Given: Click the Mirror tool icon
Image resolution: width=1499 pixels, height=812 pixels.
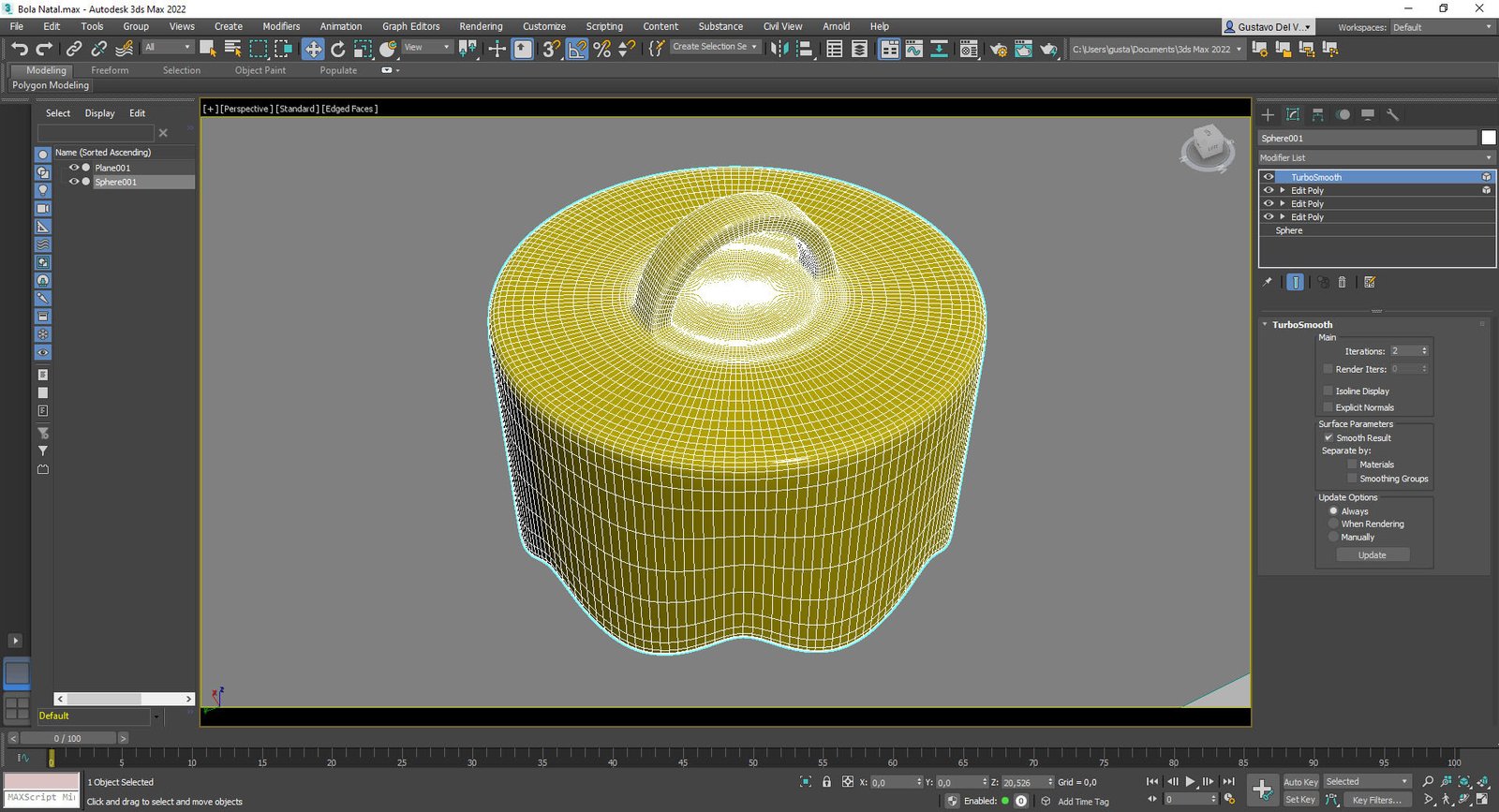Looking at the screenshot, I should 779,49.
